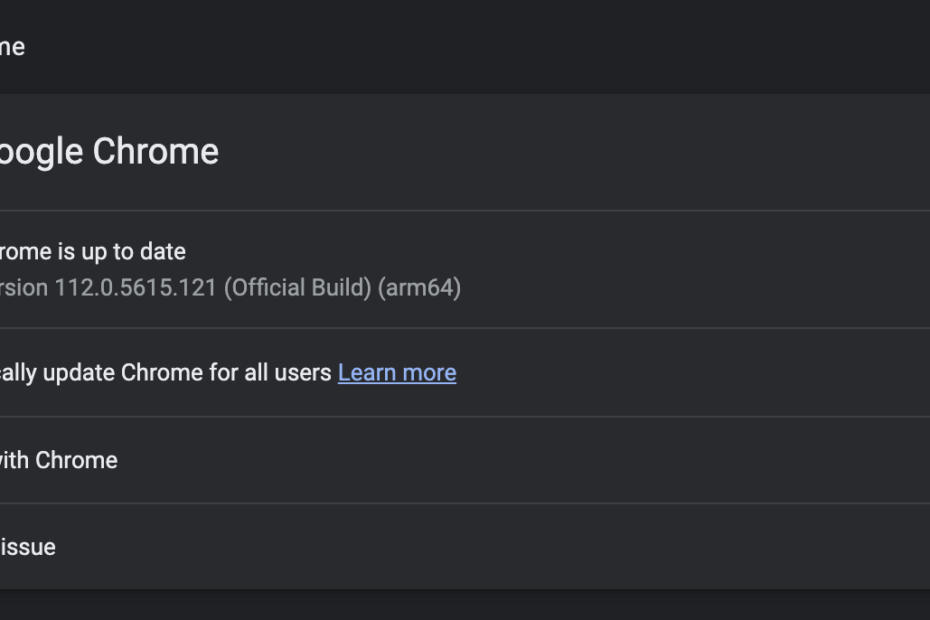Click the "(arm64)" architecture label
This screenshot has width=930, height=620.
point(419,288)
